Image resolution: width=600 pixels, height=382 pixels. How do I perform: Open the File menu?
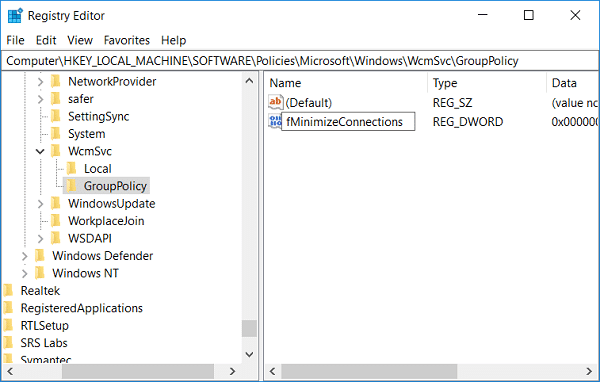click(15, 40)
